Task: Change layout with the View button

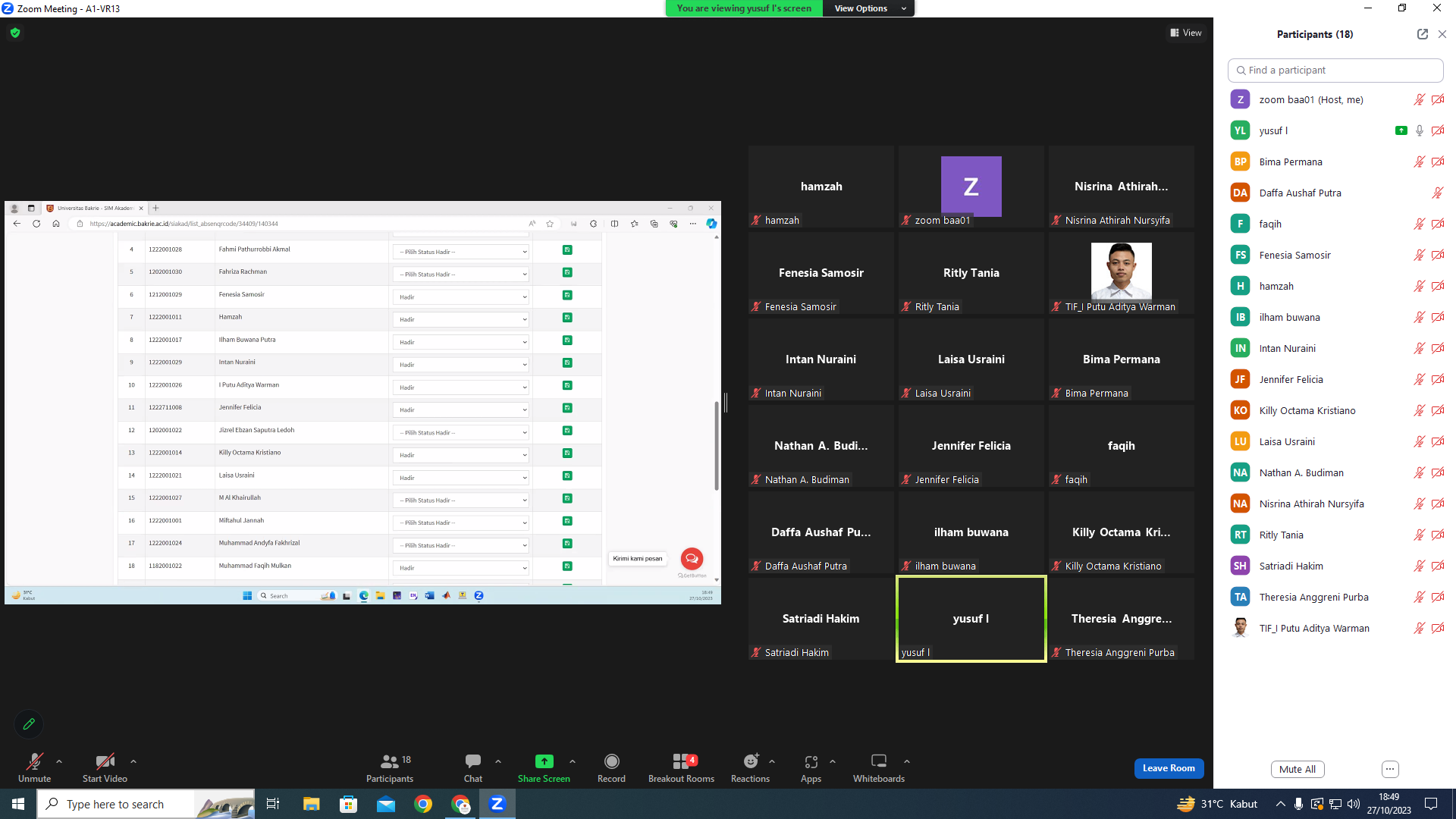Action: tap(1186, 33)
